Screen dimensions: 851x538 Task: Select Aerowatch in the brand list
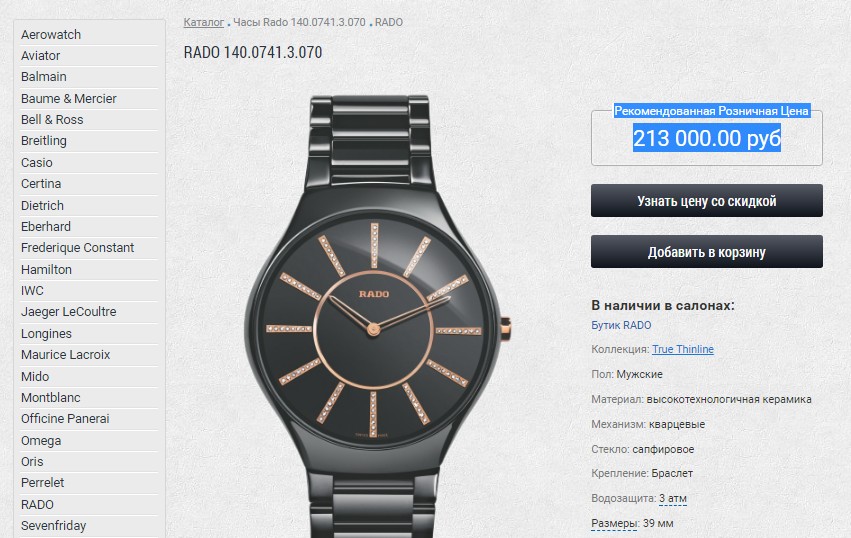tap(51, 34)
